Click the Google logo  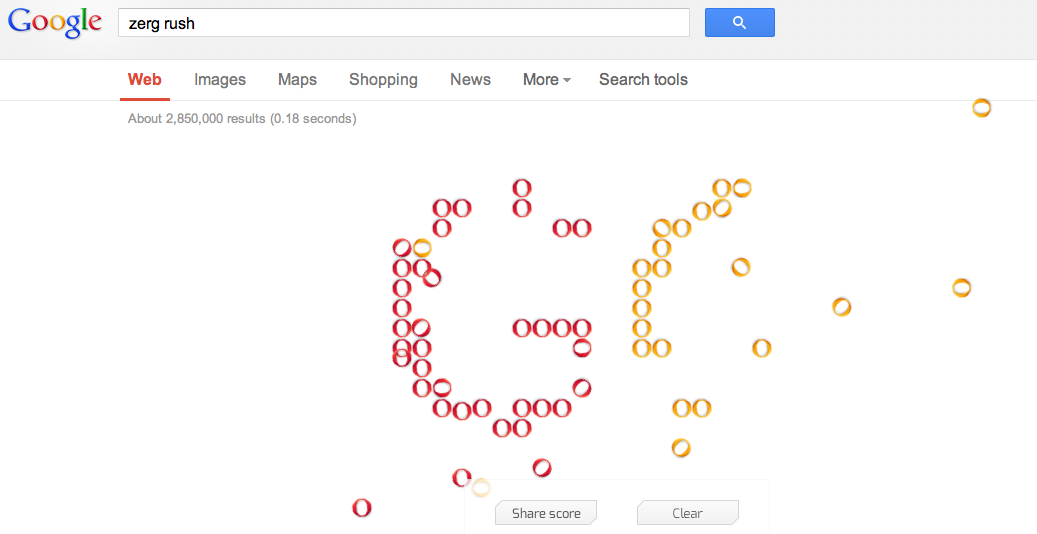click(x=55, y=23)
